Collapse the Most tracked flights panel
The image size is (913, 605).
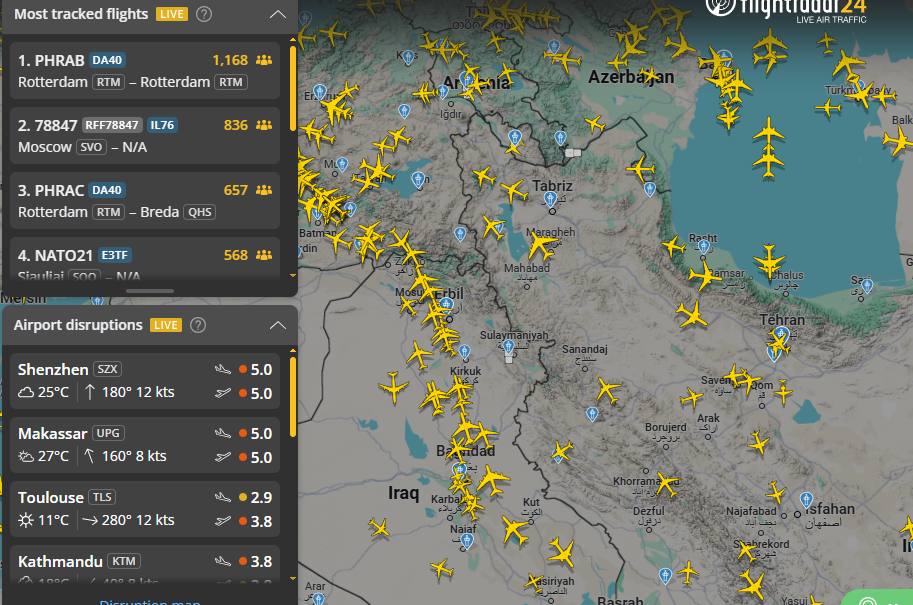coord(278,14)
